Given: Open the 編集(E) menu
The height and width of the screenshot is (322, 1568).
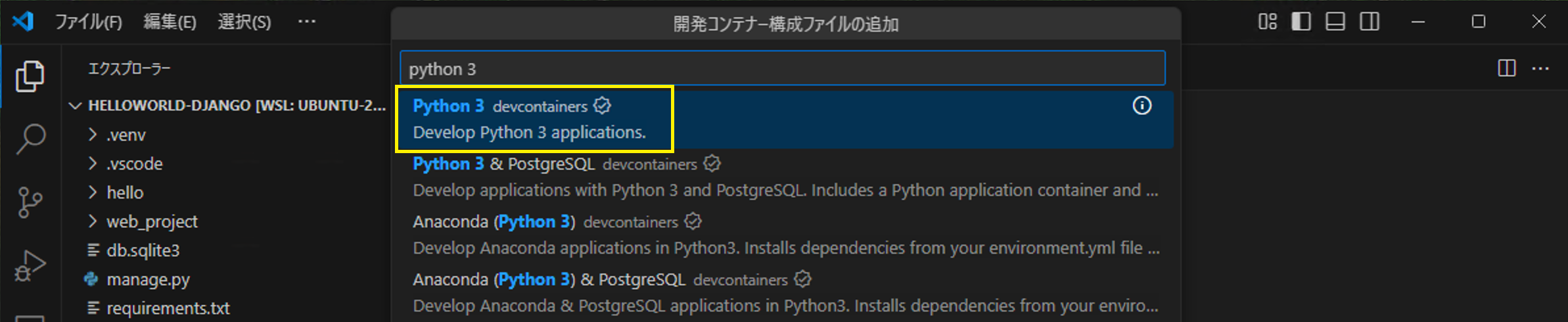Looking at the screenshot, I should click(x=170, y=22).
